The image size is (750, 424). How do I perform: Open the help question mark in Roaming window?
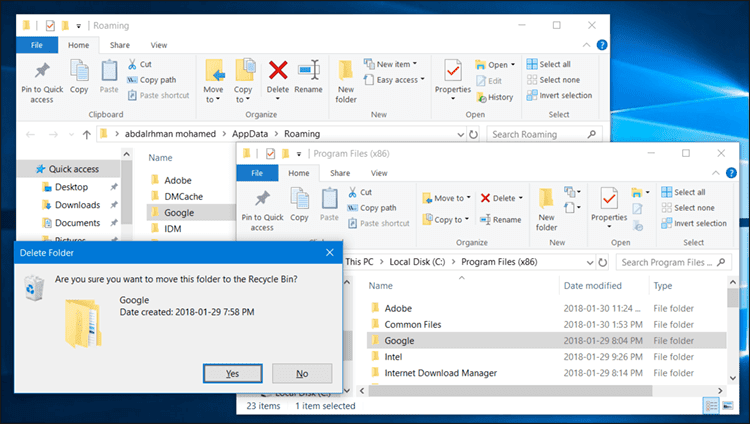click(x=602, y=45)
